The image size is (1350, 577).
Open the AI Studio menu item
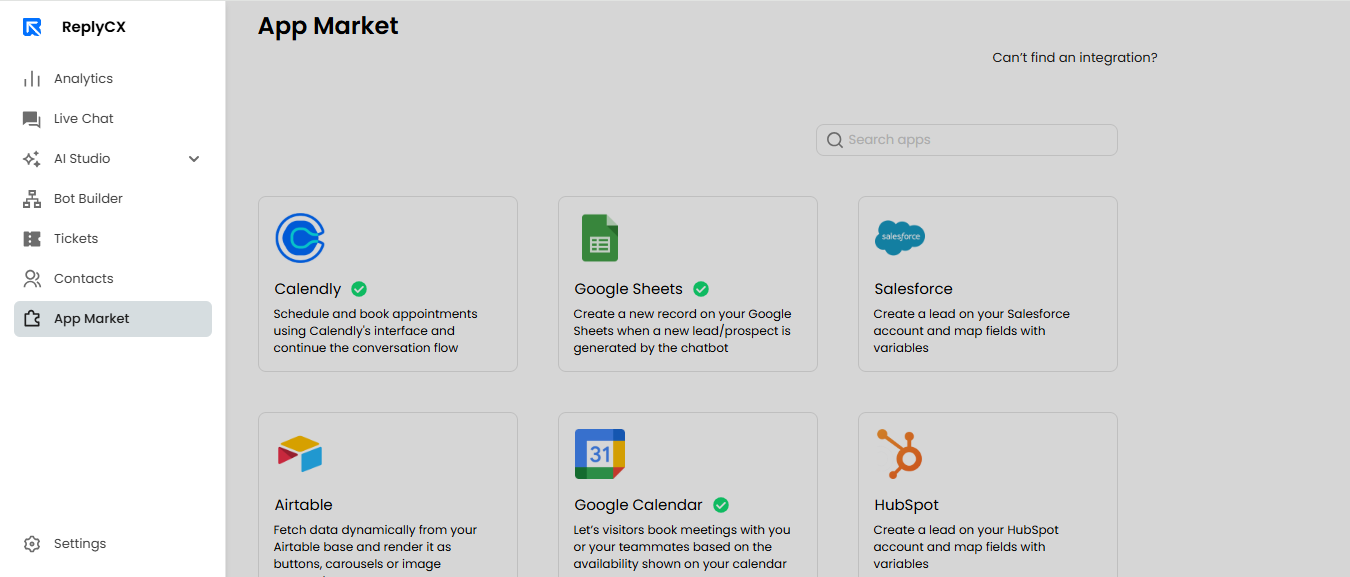[113, 159]
